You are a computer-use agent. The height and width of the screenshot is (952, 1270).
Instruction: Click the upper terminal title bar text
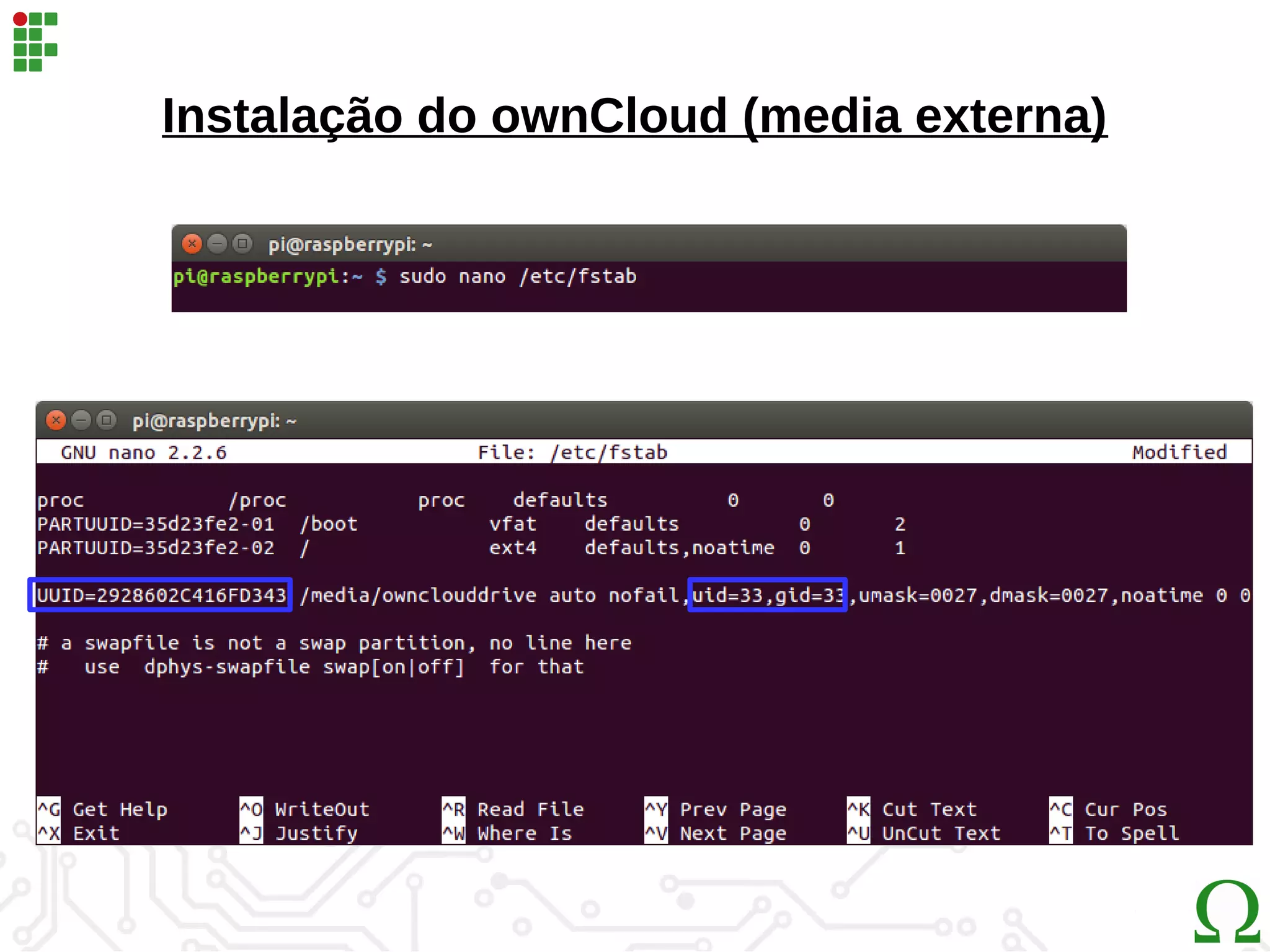350,244
